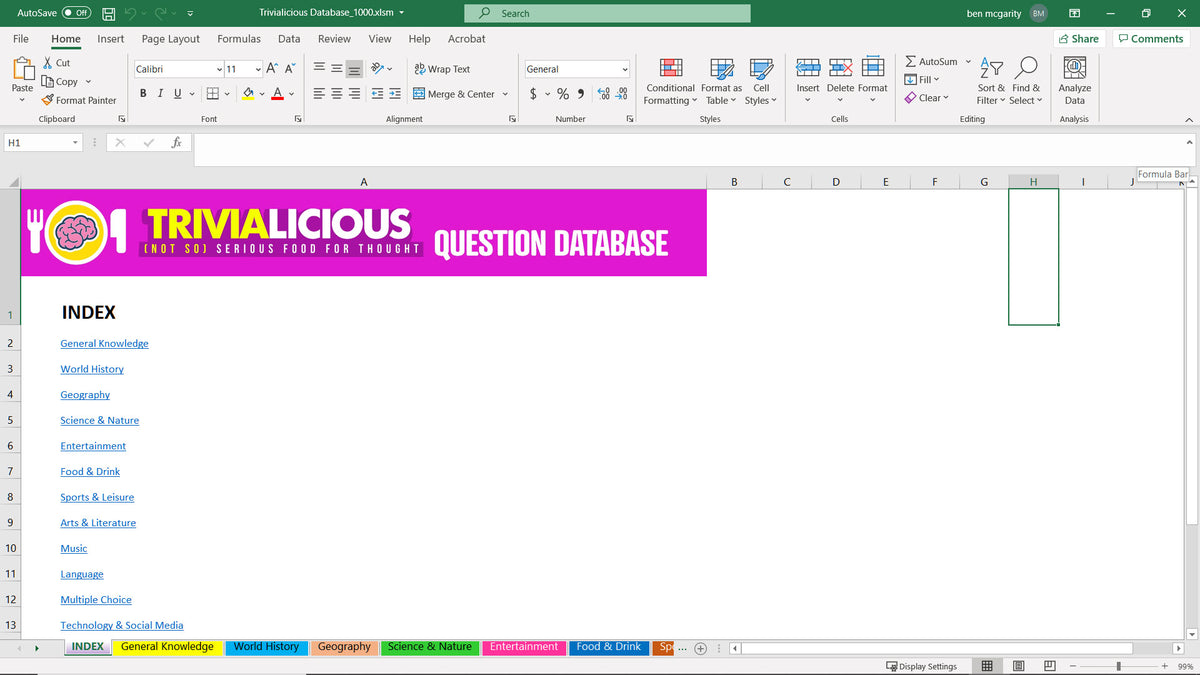Open the Review ribbon tab
Viewport: 1200px width, 675px height.
[x=334, y=39]
